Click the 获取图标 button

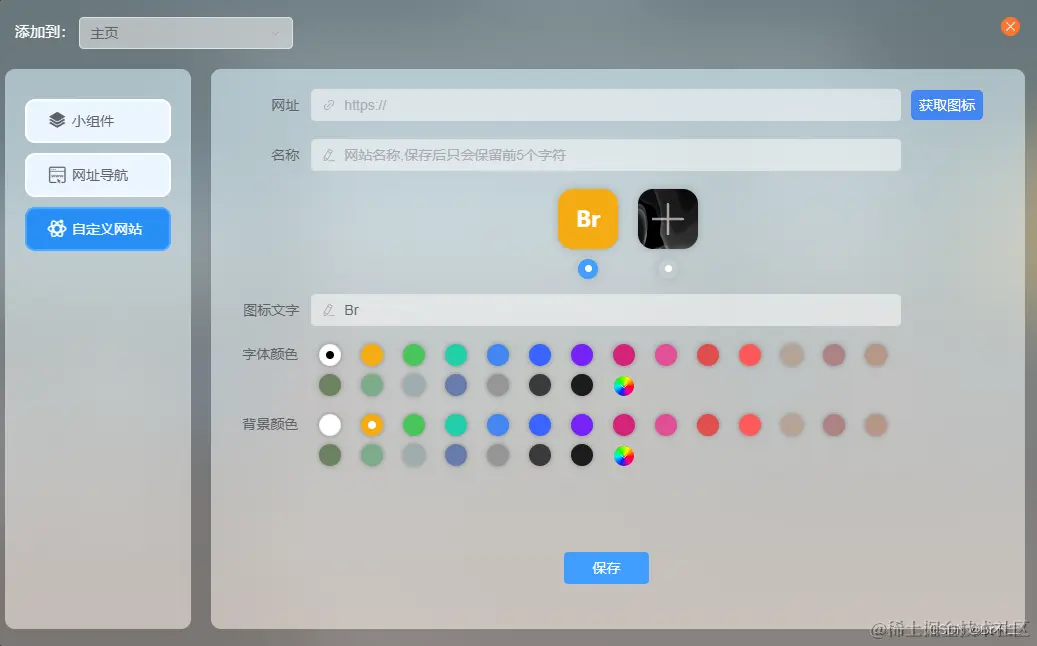point(946,104)
